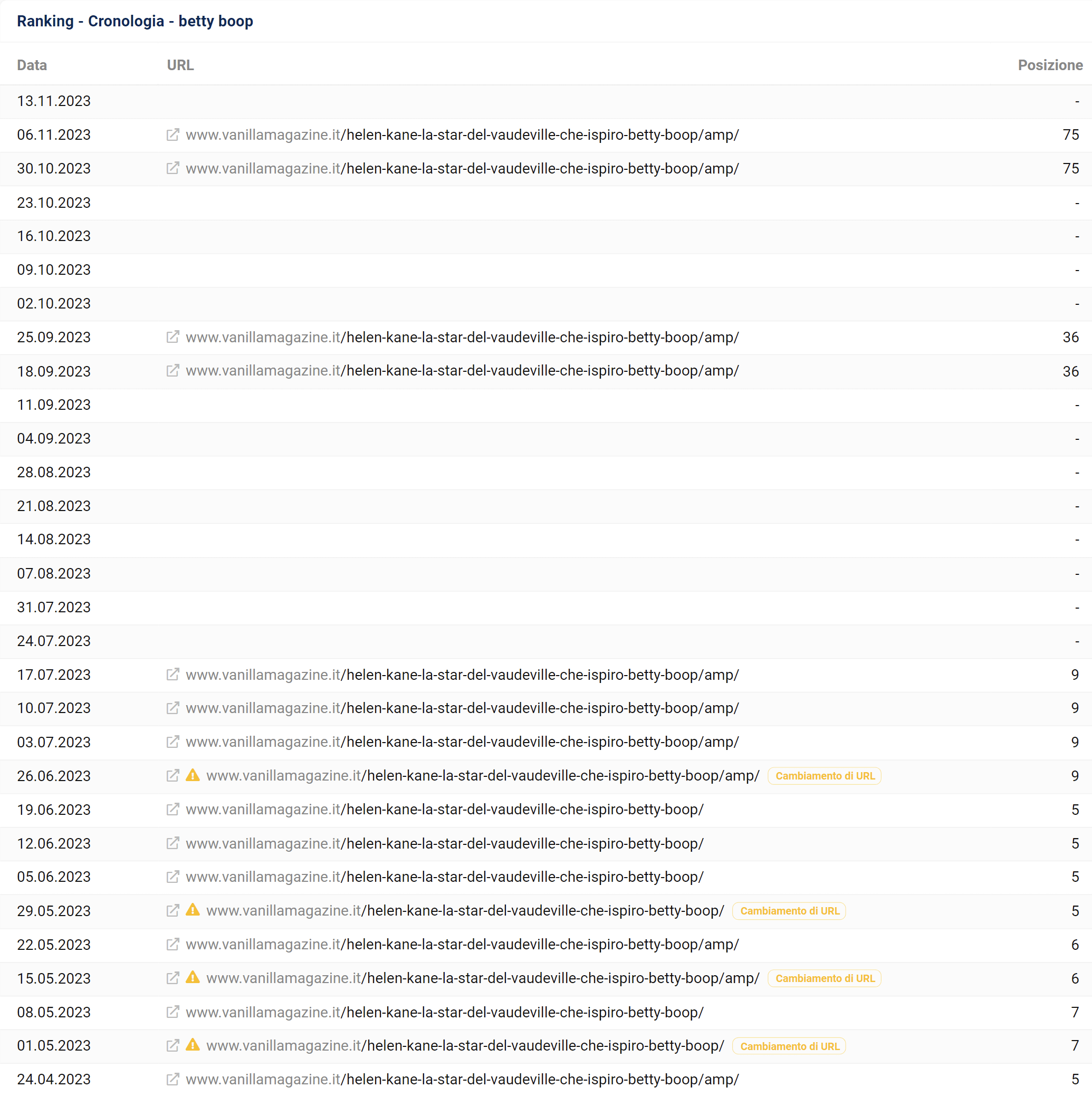Image resolution: width=1092 pixels, height=1097 pixels.
Task: Select the date cell 02.10.2023
Action: [x=54, y=304]
